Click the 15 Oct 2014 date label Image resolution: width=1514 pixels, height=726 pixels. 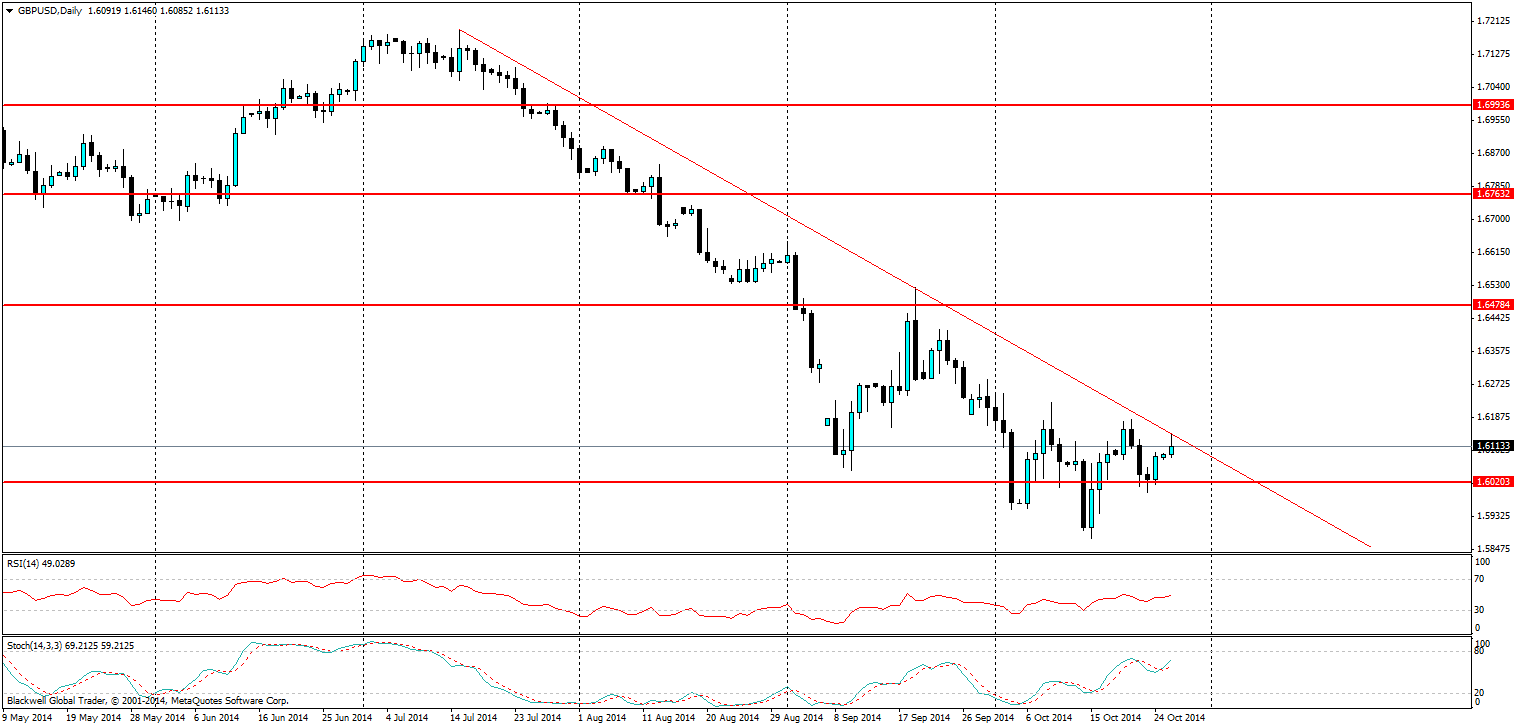1115,717
